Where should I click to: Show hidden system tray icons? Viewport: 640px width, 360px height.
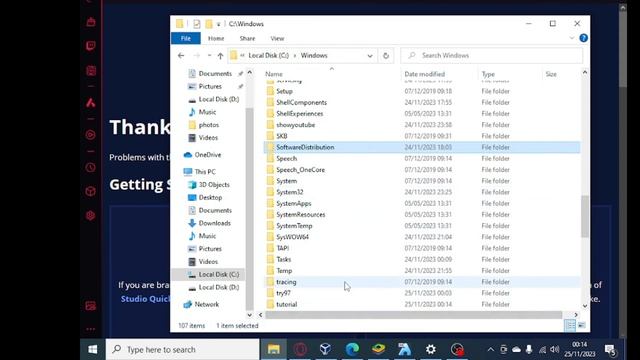[491, 349]
